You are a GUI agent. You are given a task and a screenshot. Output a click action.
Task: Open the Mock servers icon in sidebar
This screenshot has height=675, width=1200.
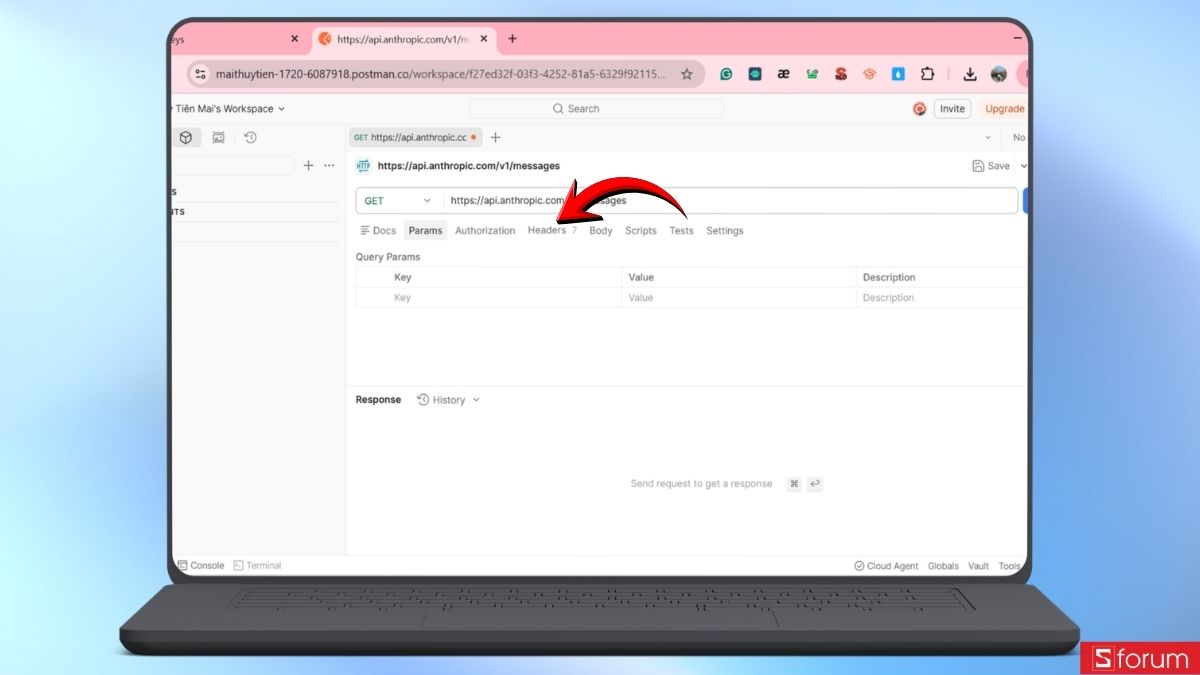(x=218, y=137)
